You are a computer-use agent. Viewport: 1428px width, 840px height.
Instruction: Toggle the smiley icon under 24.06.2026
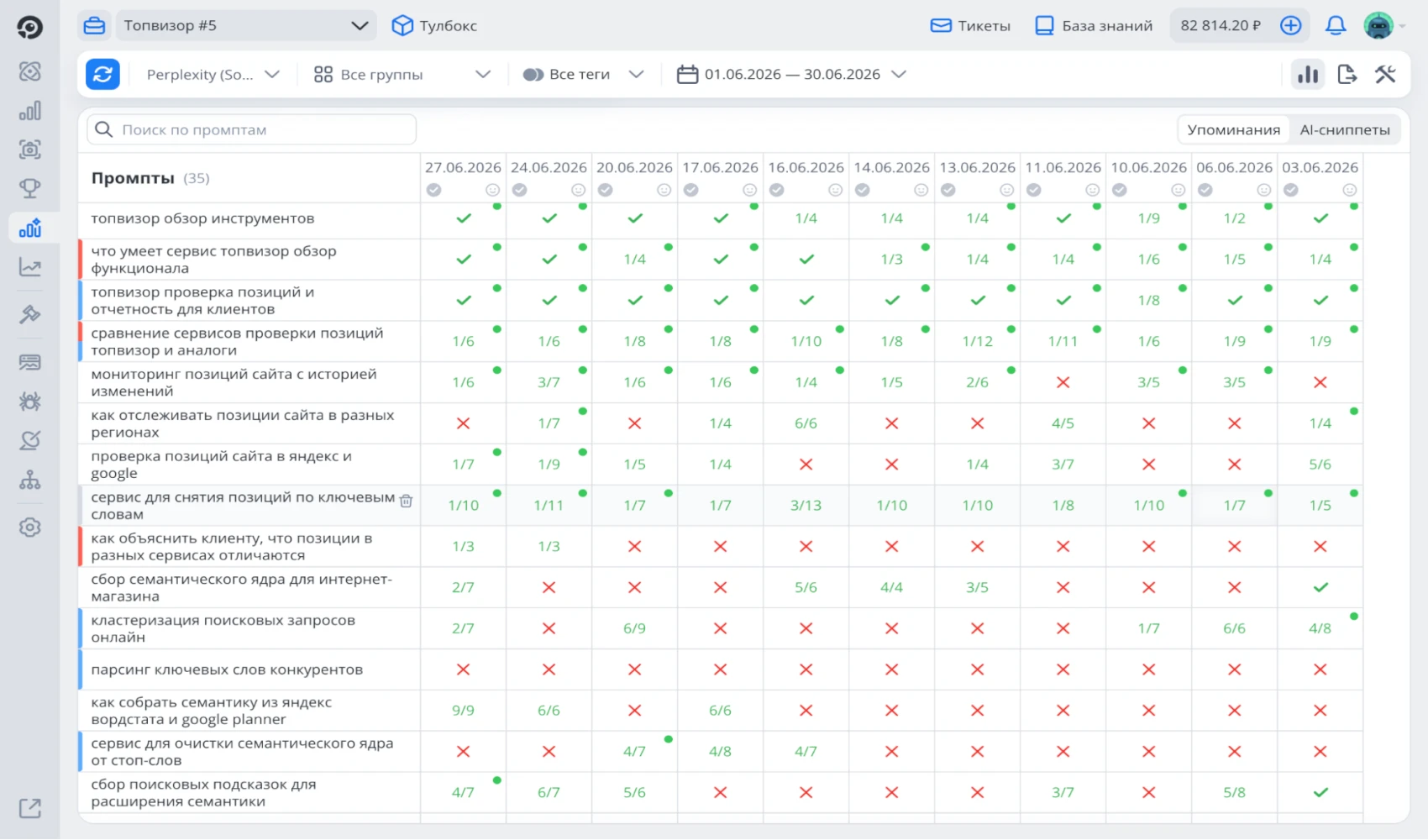coord(578,190)
